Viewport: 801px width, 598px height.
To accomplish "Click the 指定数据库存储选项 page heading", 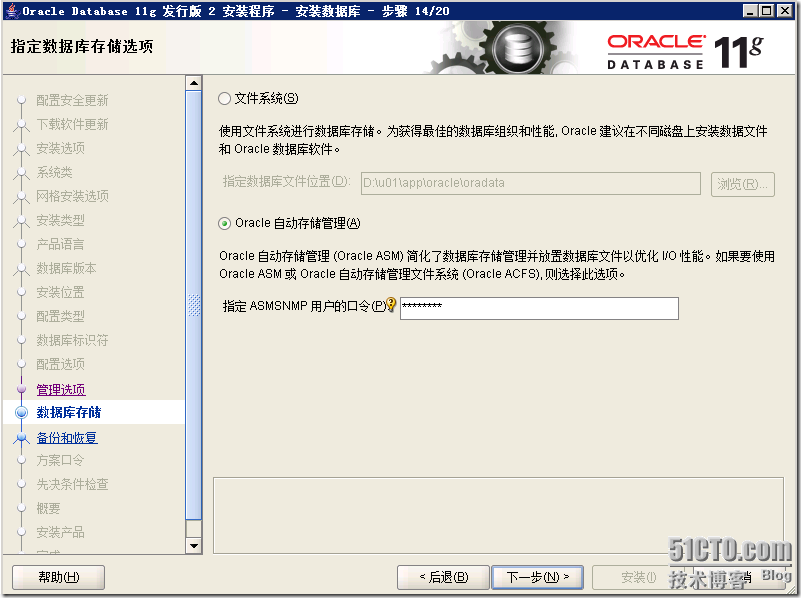I will [x=82, y=46].
